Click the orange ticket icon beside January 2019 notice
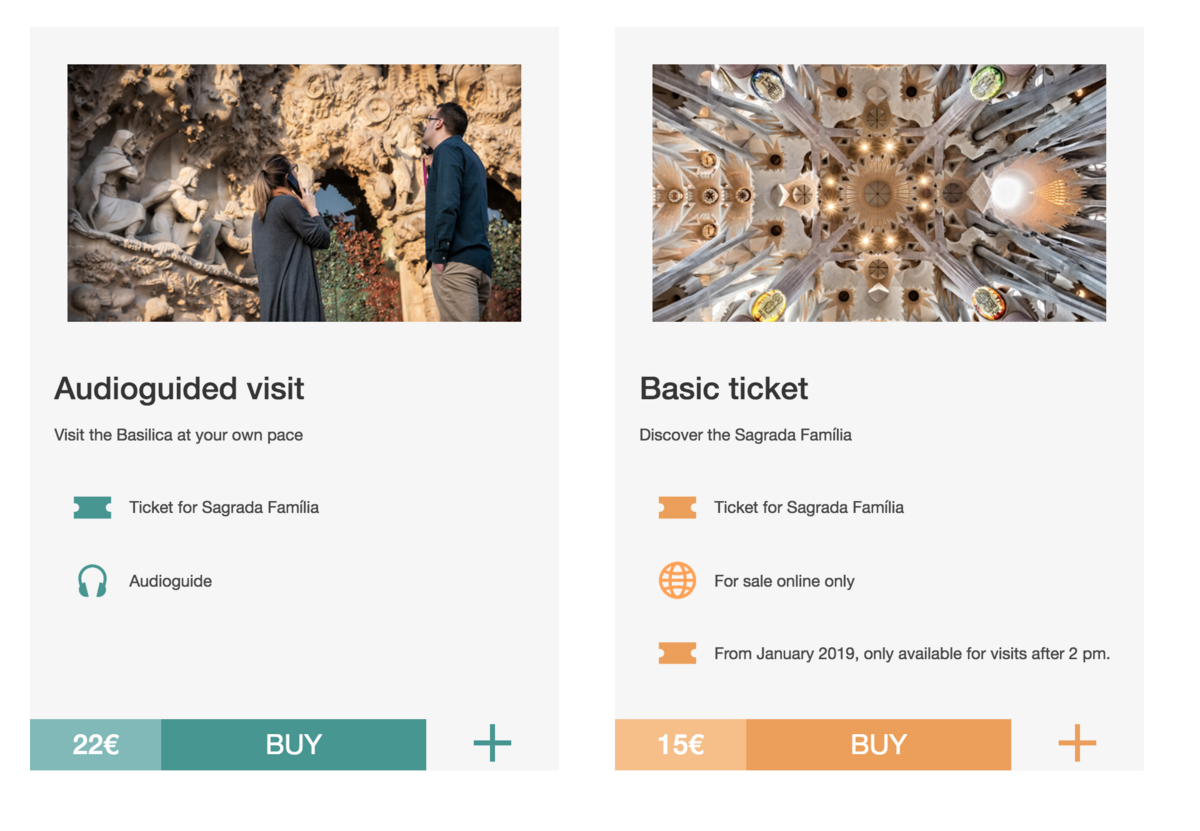The width and height of the screenshot is (1200, 831). [677, 654]
